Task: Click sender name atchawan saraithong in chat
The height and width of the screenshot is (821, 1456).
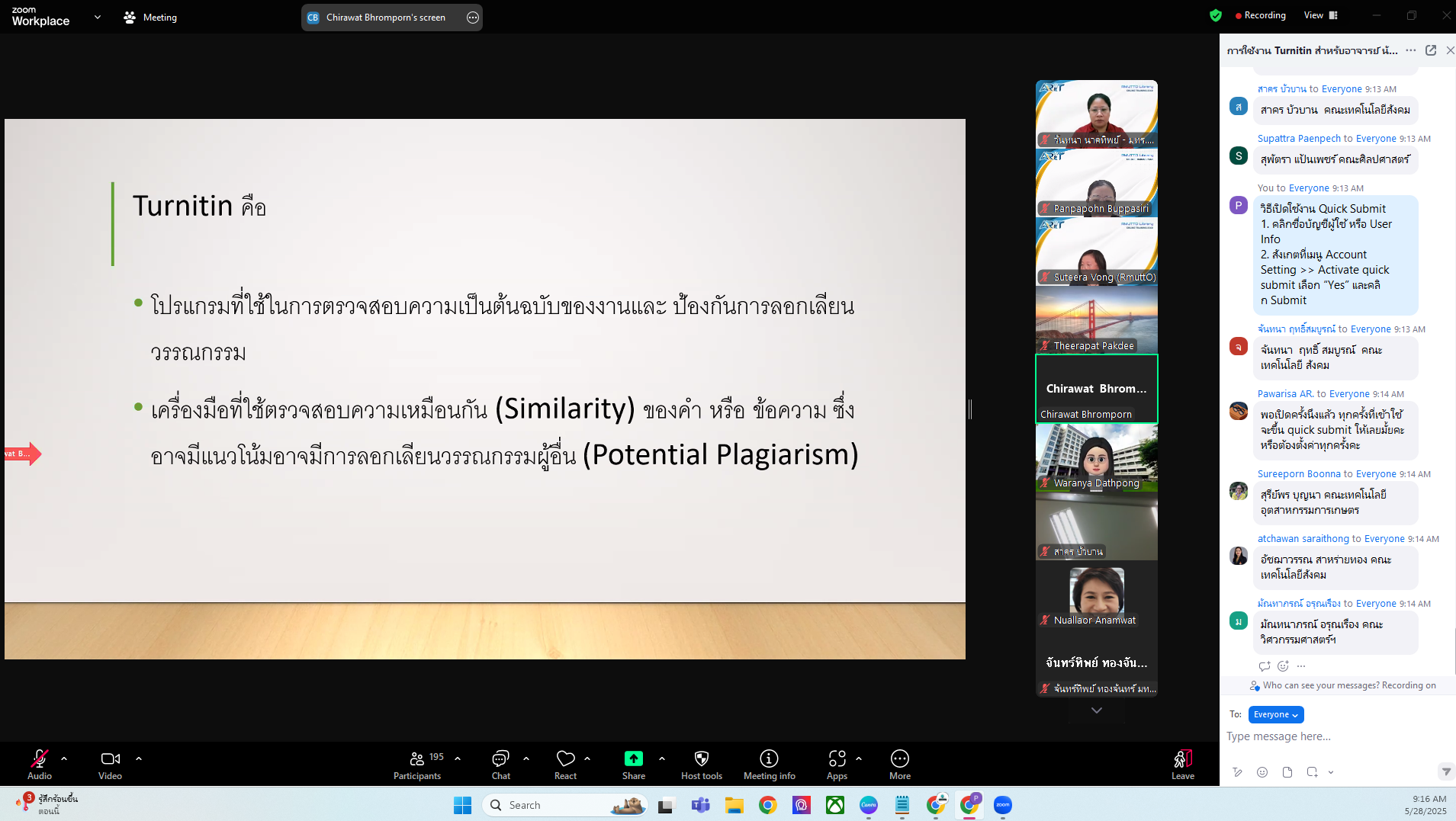Action: 1303,539
